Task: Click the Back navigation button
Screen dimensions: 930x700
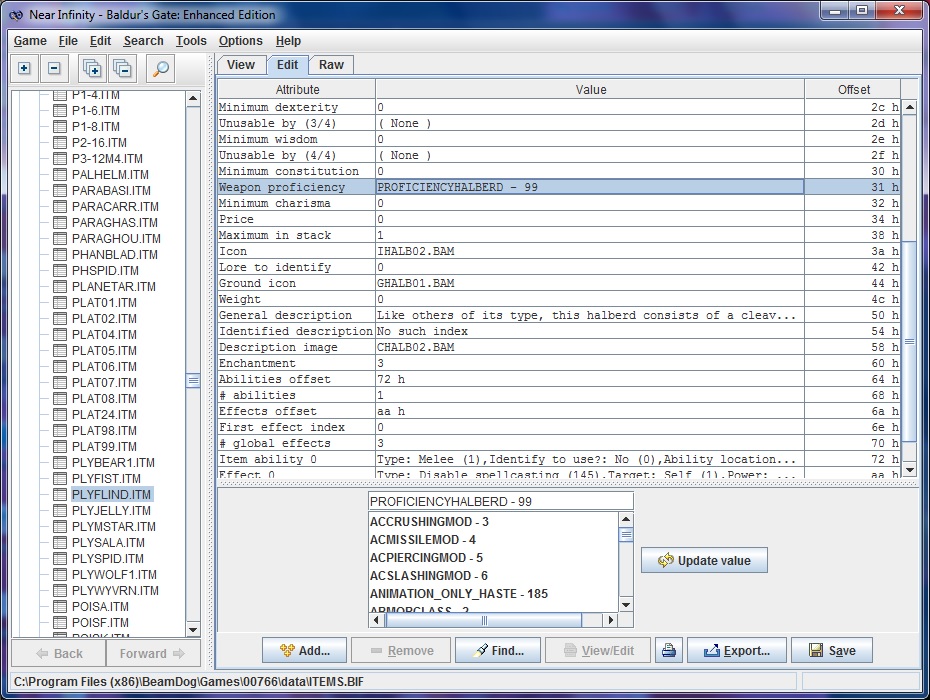Action: pos(59,653)
